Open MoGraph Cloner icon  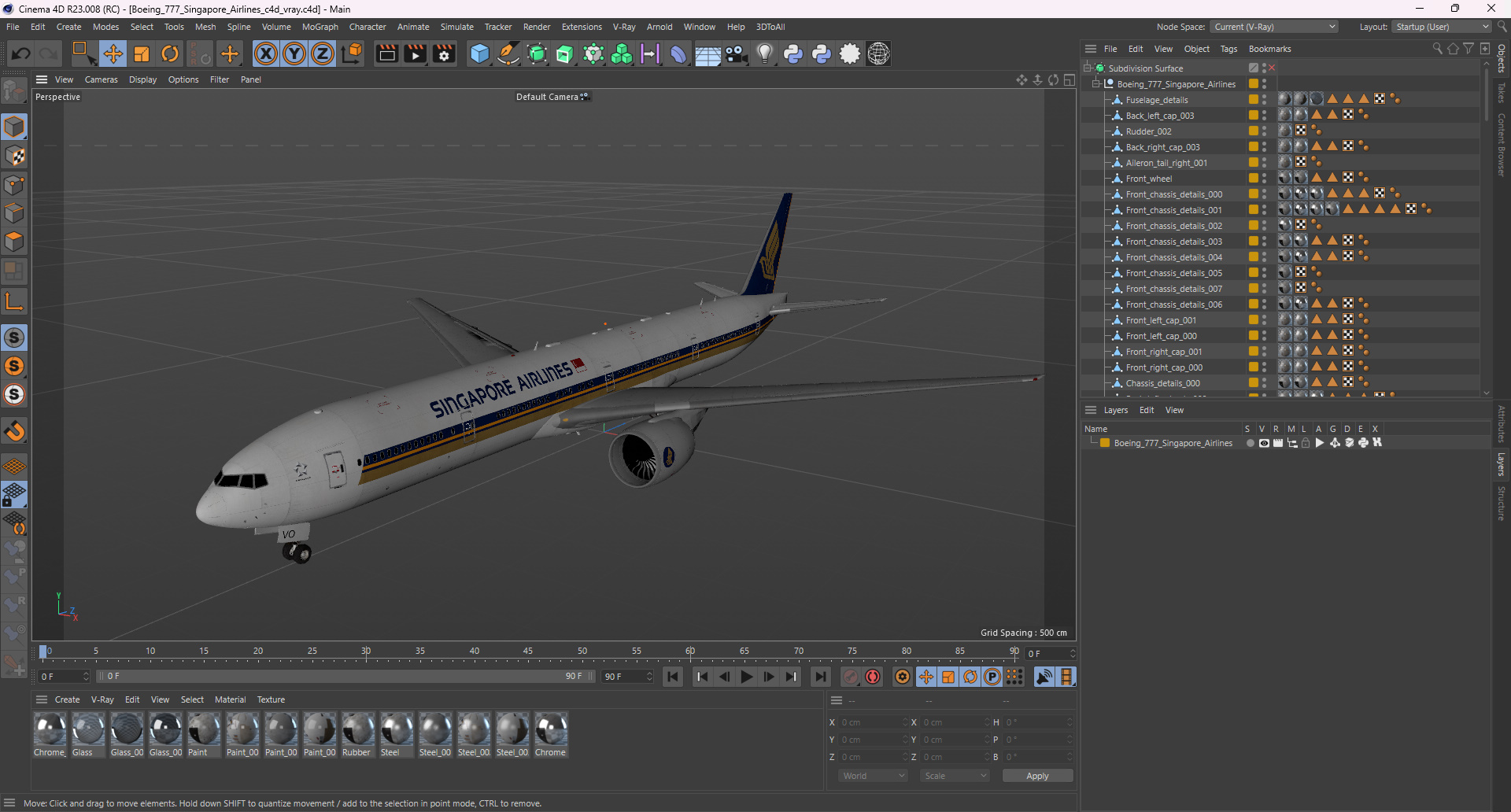pos(622,54)
